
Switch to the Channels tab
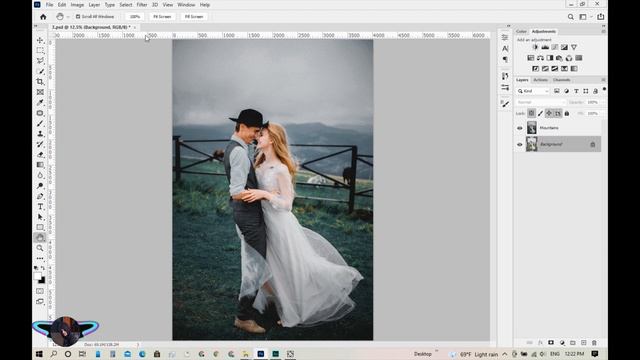[x=562, y=80]
